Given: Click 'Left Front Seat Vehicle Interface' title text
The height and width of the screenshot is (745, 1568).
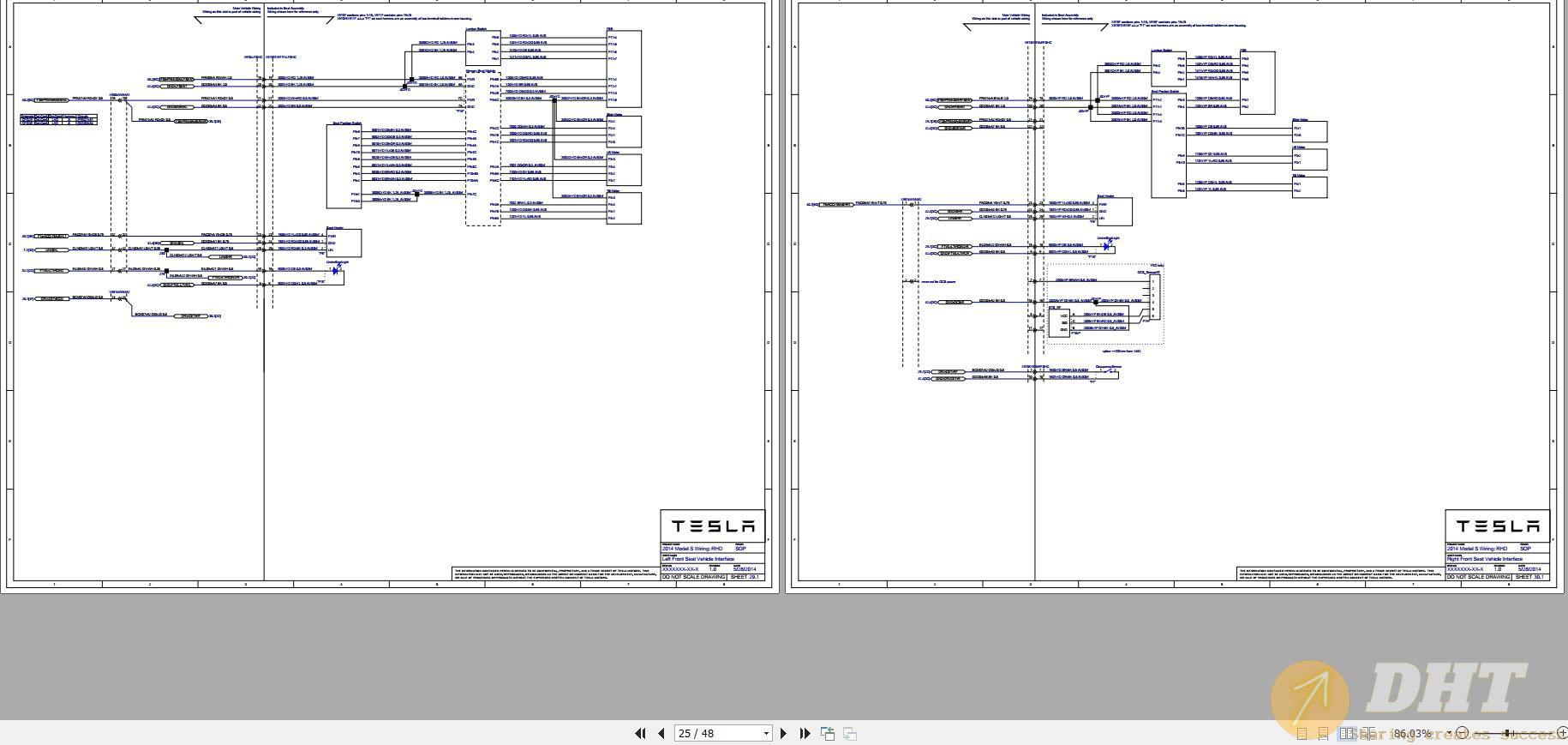Looking at the screenshot, I should point(698,559).
